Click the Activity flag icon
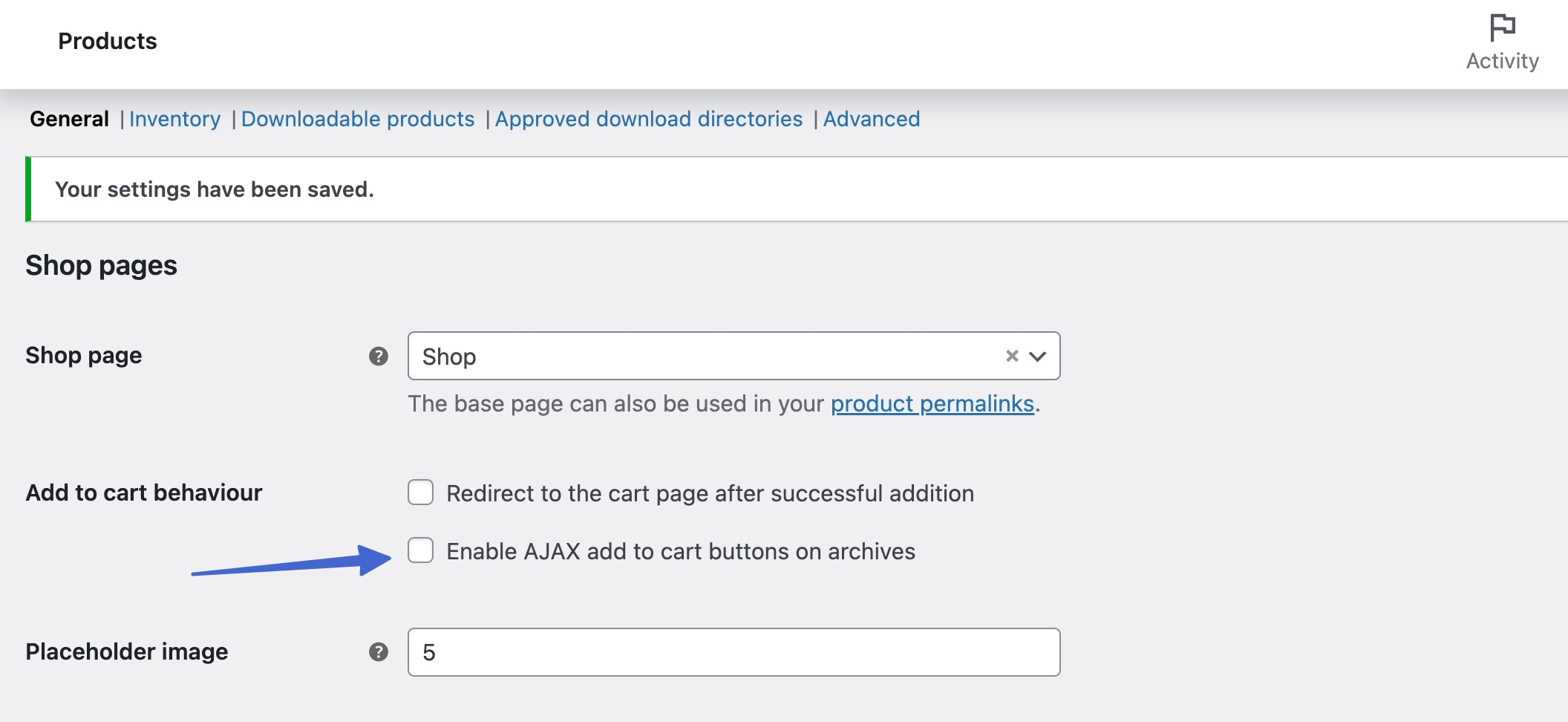Image resolution: width=1568 pixels, height=722 pixels. 1503,27
